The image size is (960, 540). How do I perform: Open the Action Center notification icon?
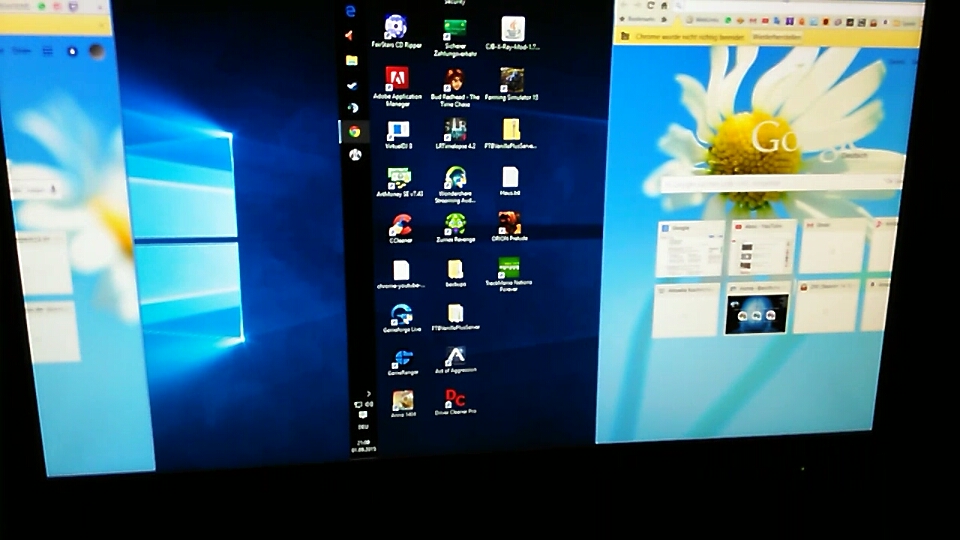tap(363, 415)
